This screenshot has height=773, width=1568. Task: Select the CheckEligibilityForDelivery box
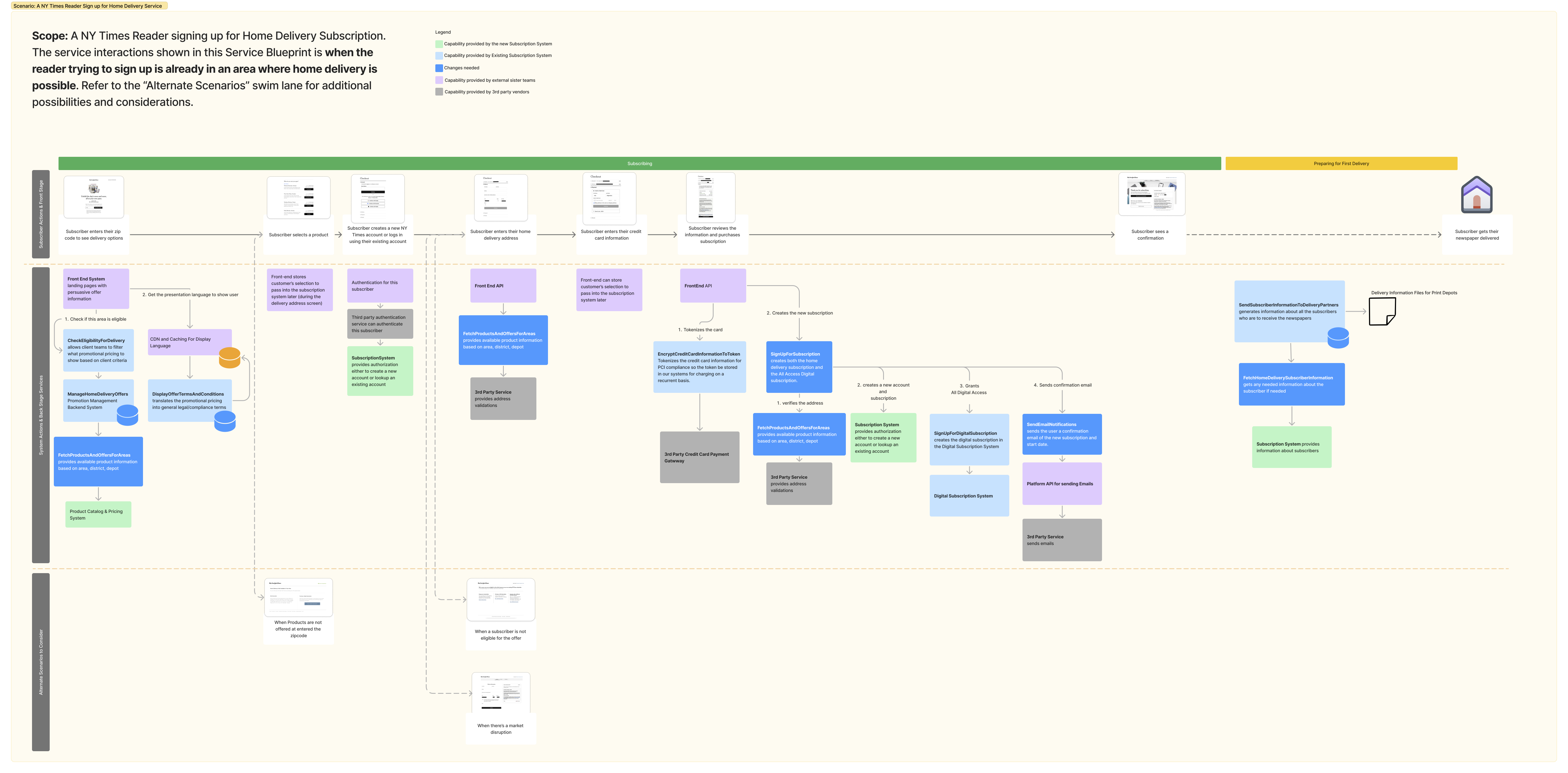click(x=99, y=351)
